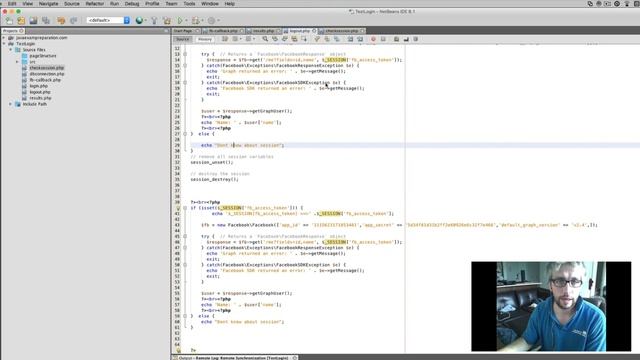Click the Clean and Build icon
Screen dimensions: 640x360
coord(167,20)
